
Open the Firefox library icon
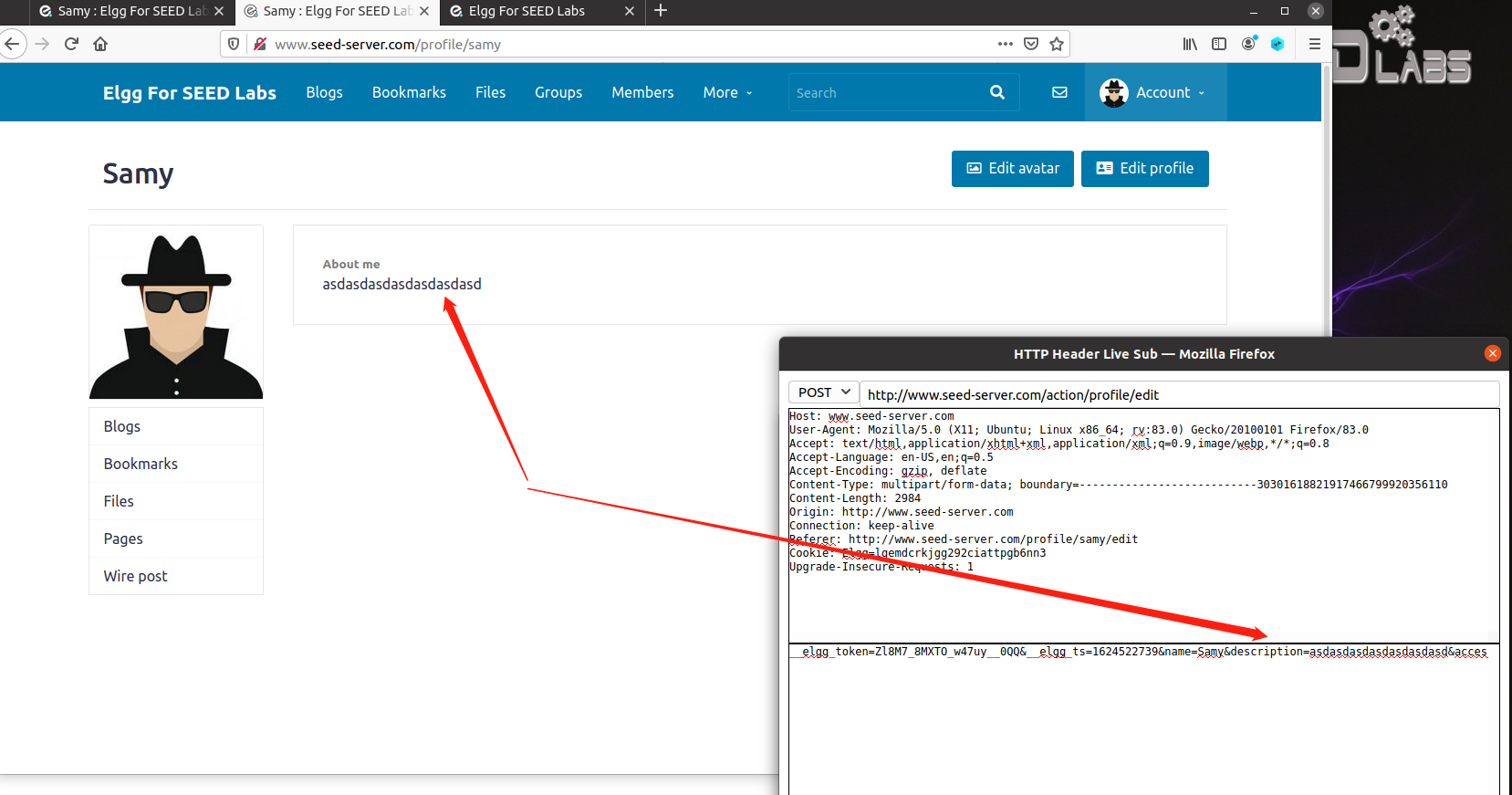tap(1190, 44)
